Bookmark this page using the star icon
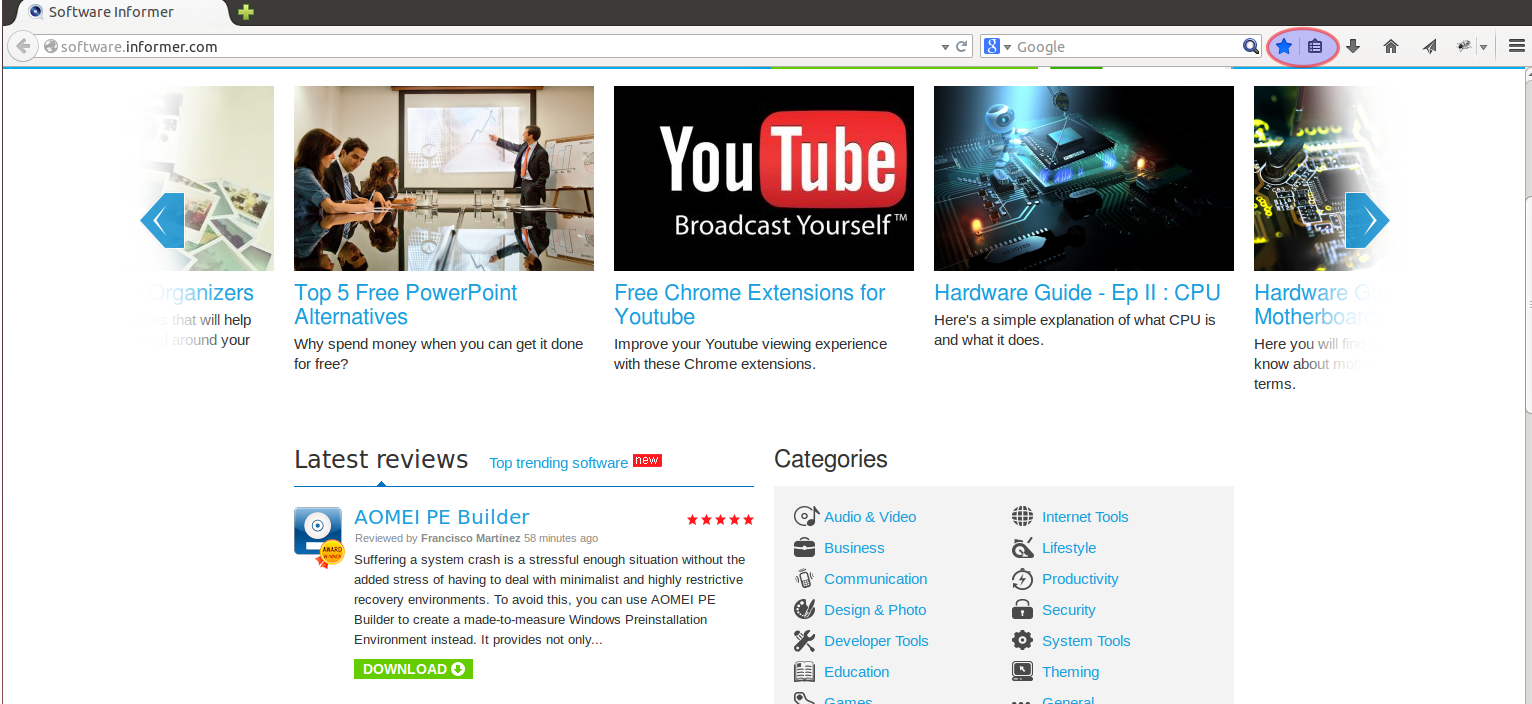This screenshot has width=1532, height=704. 1284,46
